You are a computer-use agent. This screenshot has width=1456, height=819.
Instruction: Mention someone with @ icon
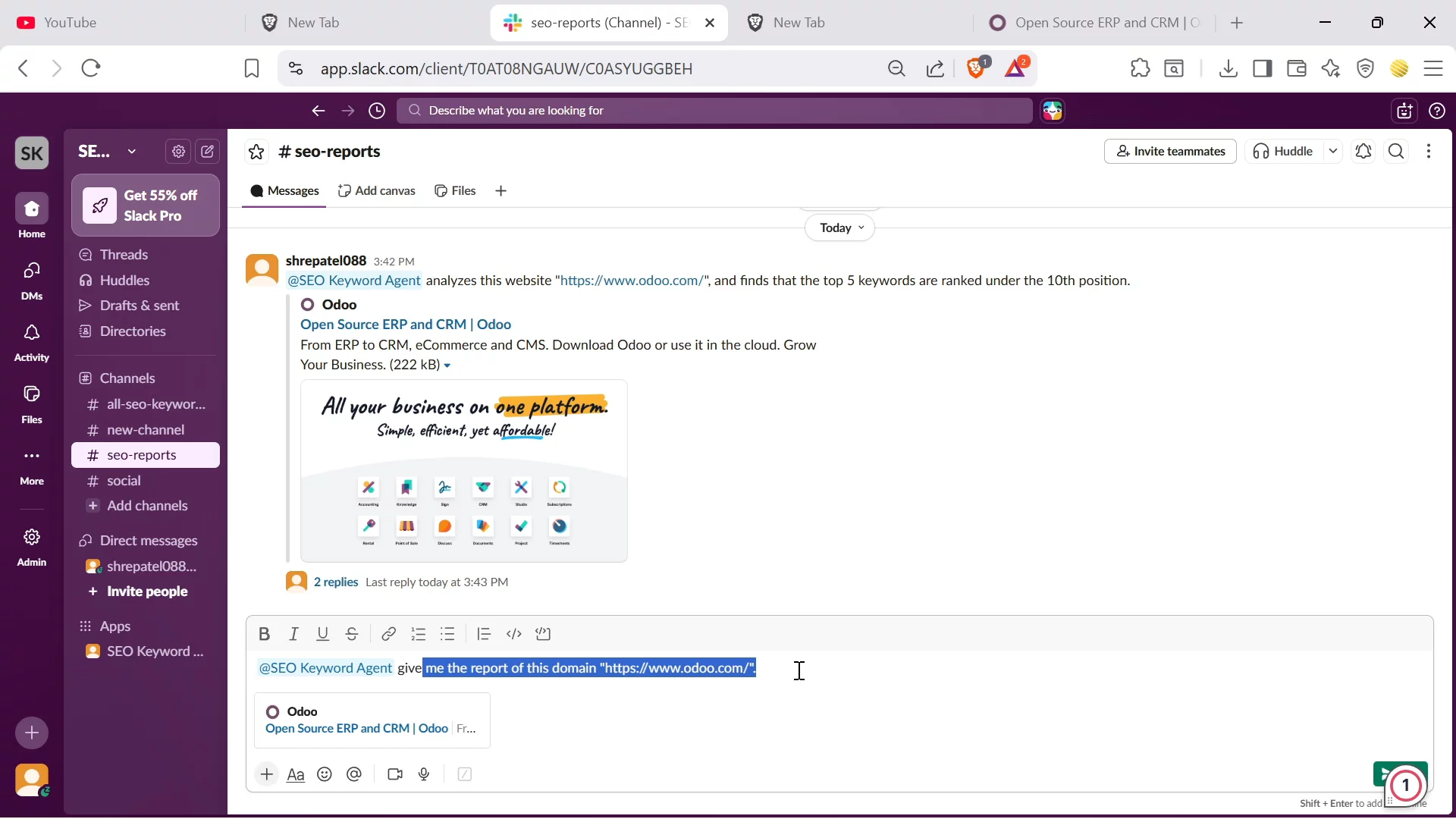click(354, 774)
